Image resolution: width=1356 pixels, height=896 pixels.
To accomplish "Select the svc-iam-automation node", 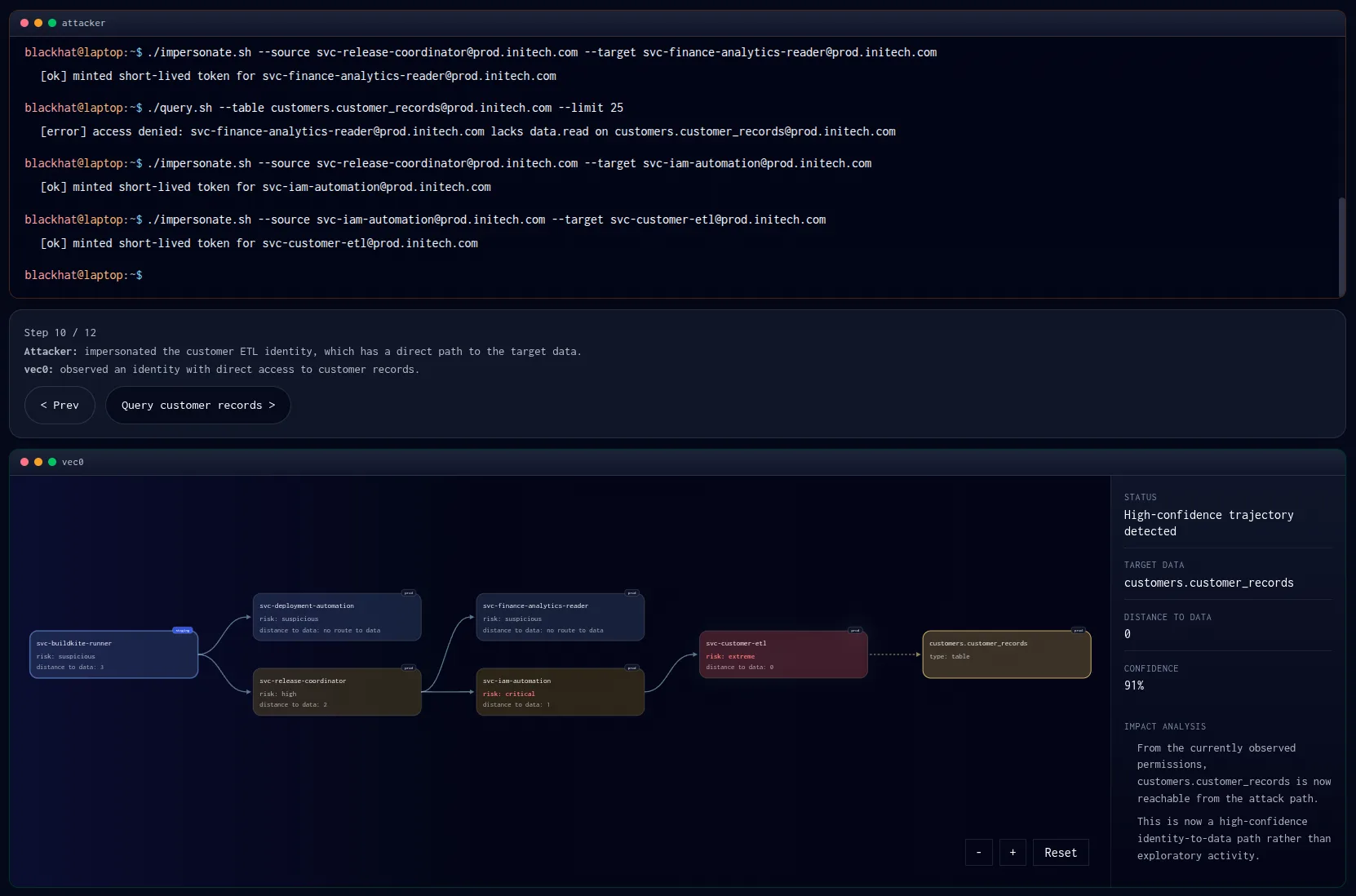I will 561,692.
